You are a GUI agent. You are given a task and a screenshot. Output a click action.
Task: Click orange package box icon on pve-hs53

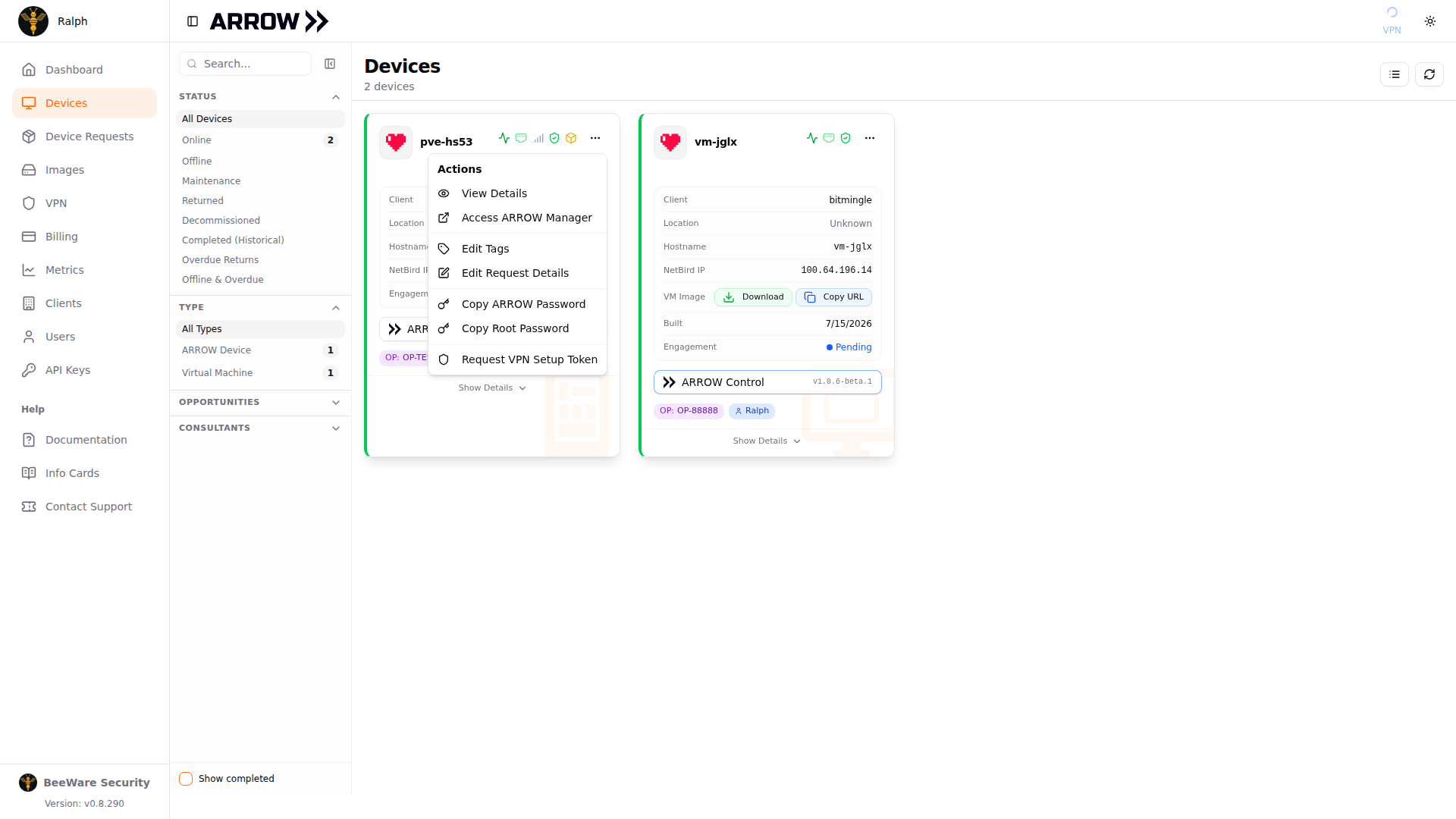coord(571,138)
